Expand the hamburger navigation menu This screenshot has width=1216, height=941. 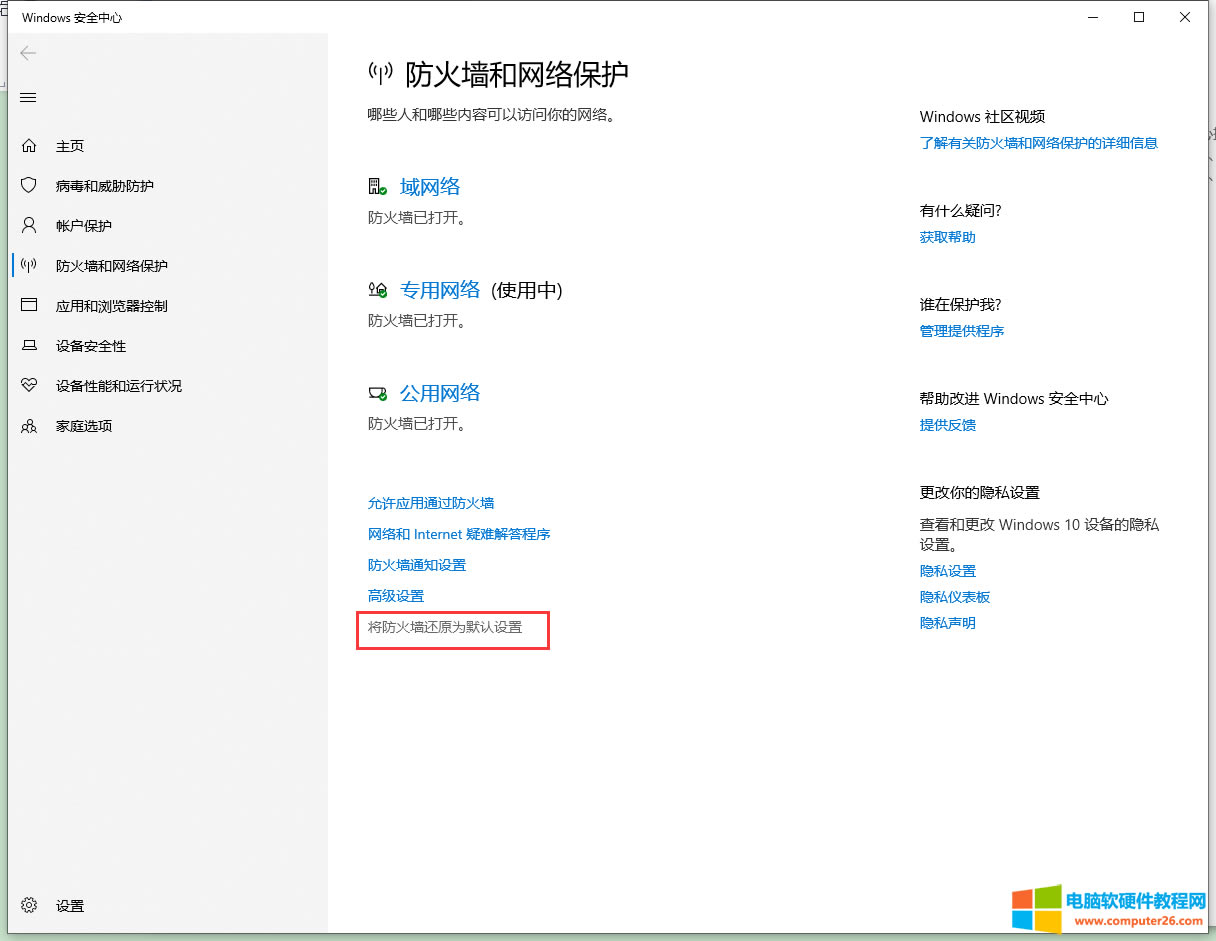coord(28,97)
